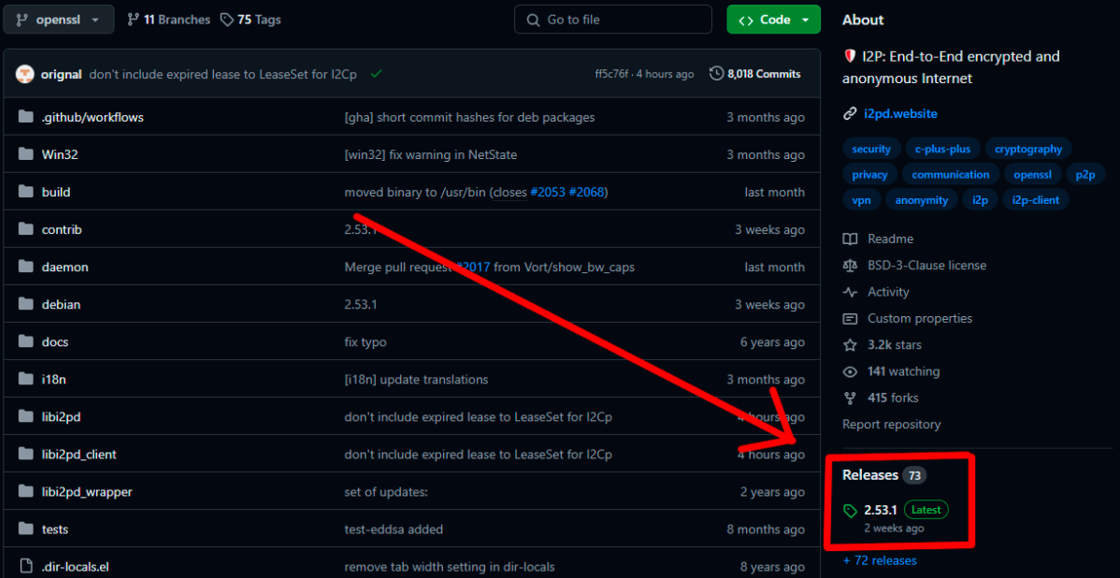Viewport: 1120px width, 578px height.
Task: Select the anonymity topic tag
Action: (924, 200)
